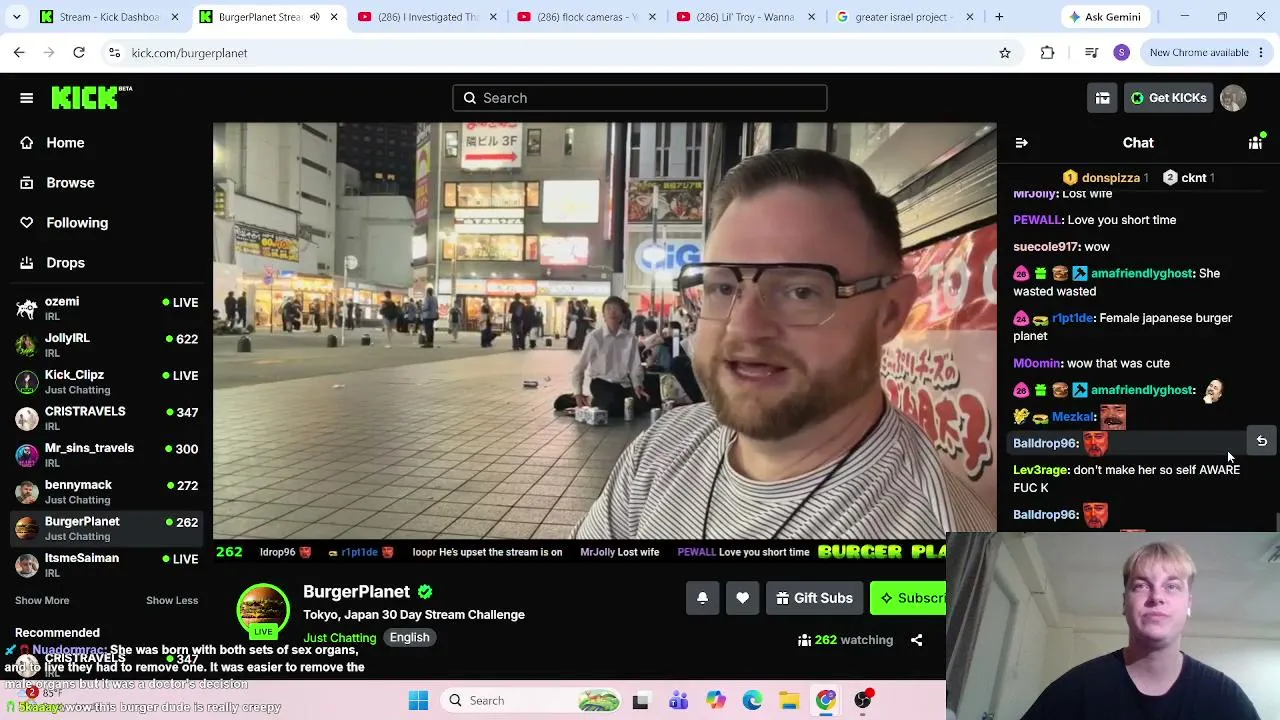
Task: Open Chrome media controls icon
Action: point(1092,53)
